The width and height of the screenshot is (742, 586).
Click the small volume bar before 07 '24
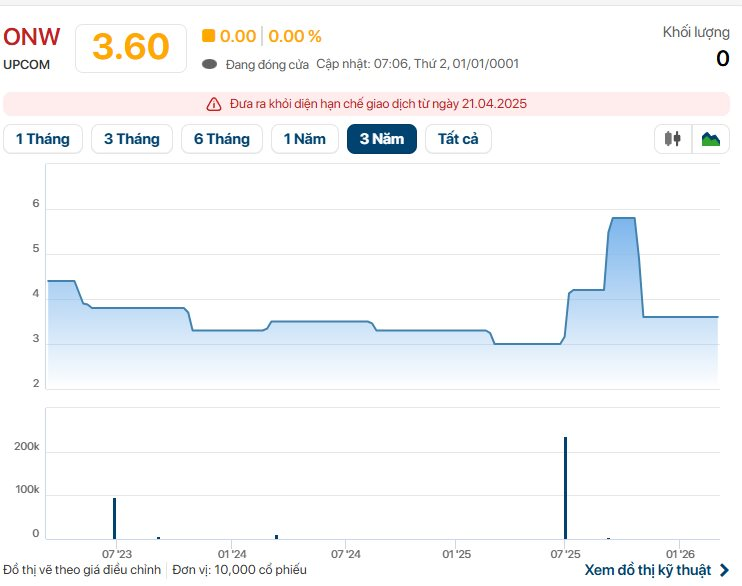pos(277,537)
